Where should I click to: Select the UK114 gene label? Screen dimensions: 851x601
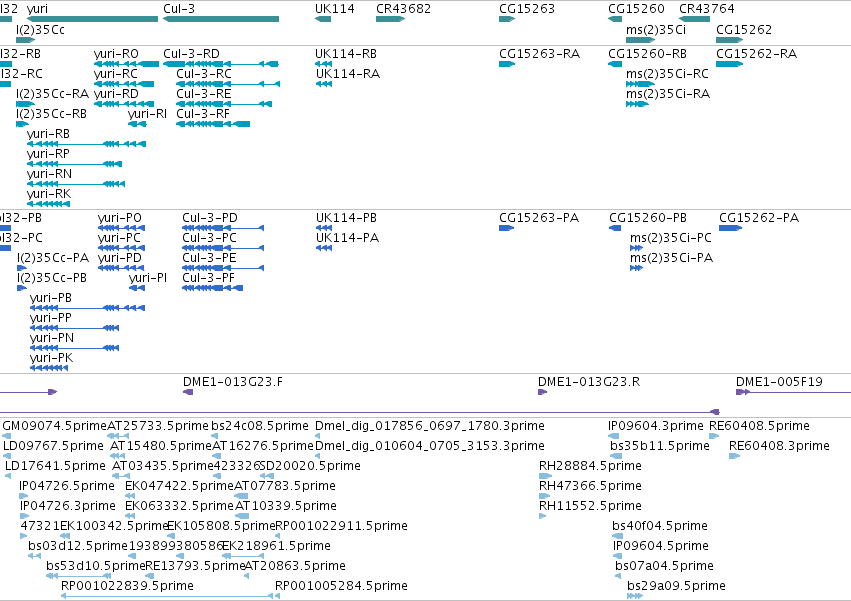pos(334,9)
